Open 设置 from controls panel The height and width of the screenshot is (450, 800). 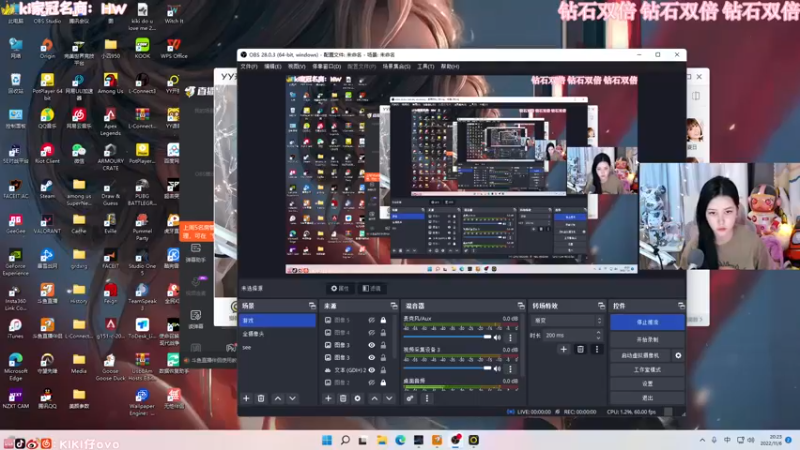647,384
